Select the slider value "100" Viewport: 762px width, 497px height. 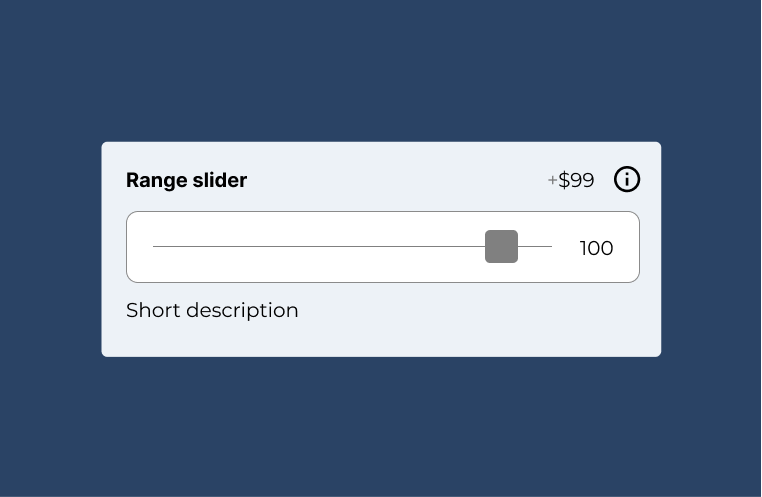click(596, 248)
